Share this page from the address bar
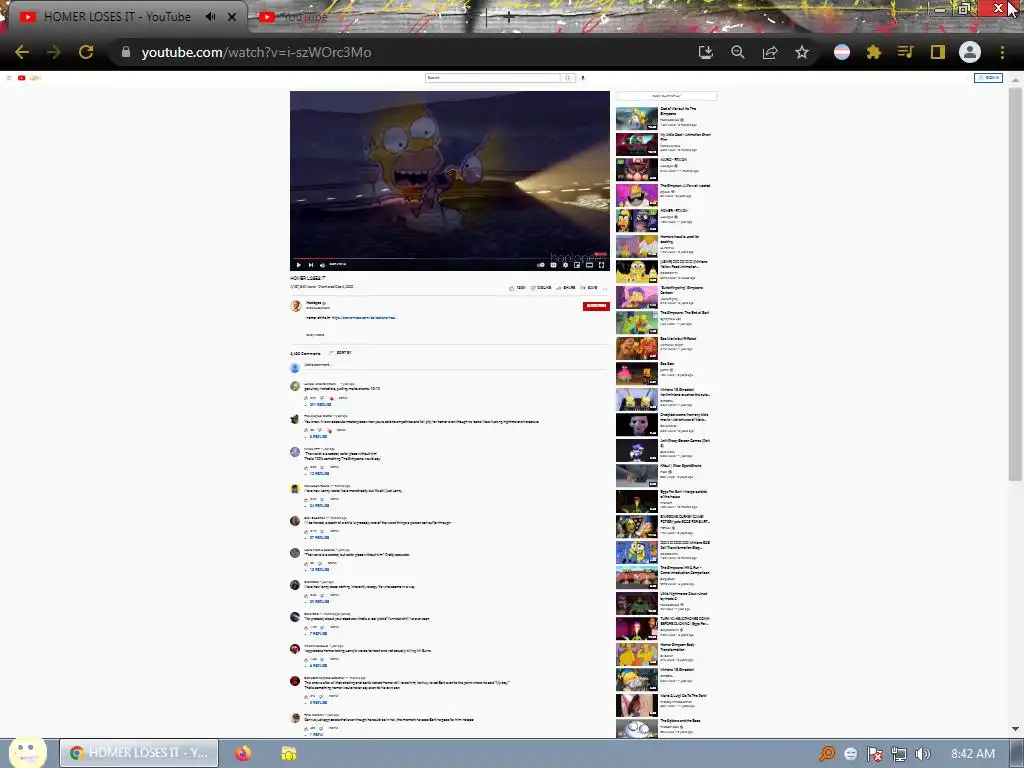Image resolution: width=1024 pixels, height=768 pixels. coord(770,52)
